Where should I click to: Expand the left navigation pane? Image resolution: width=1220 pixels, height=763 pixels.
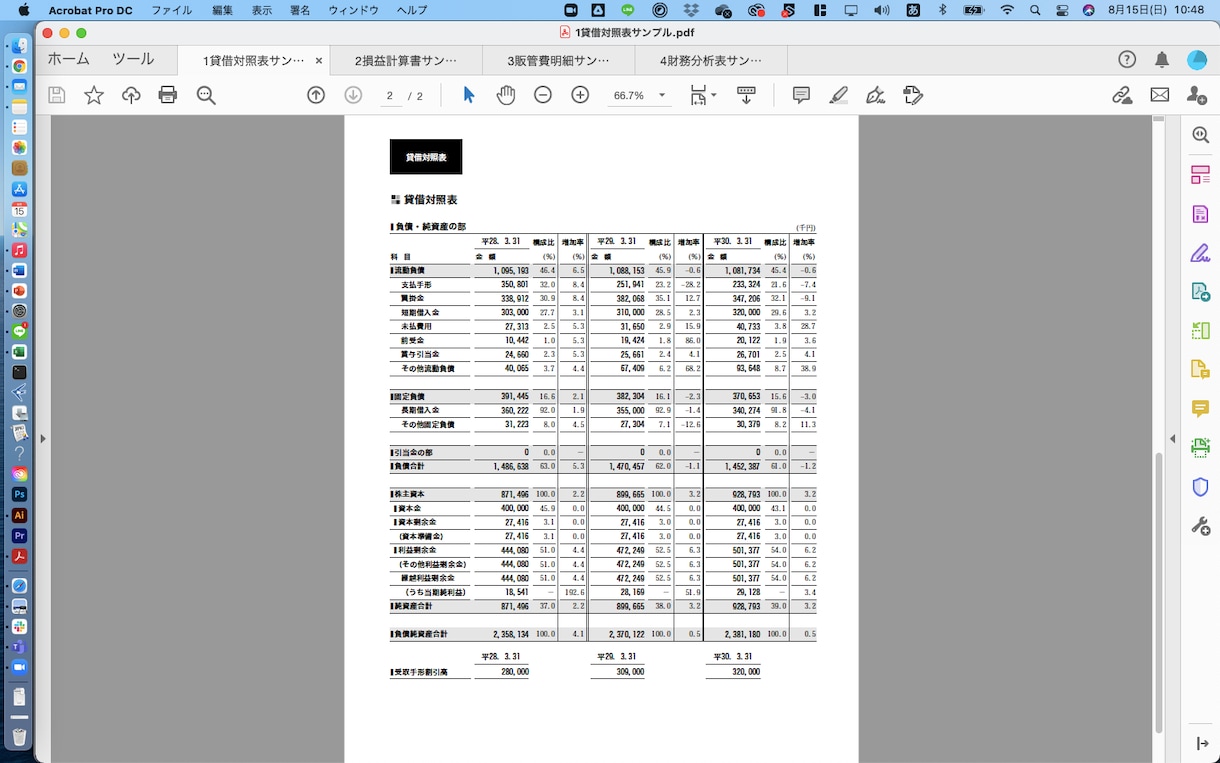tap(42, 438)
